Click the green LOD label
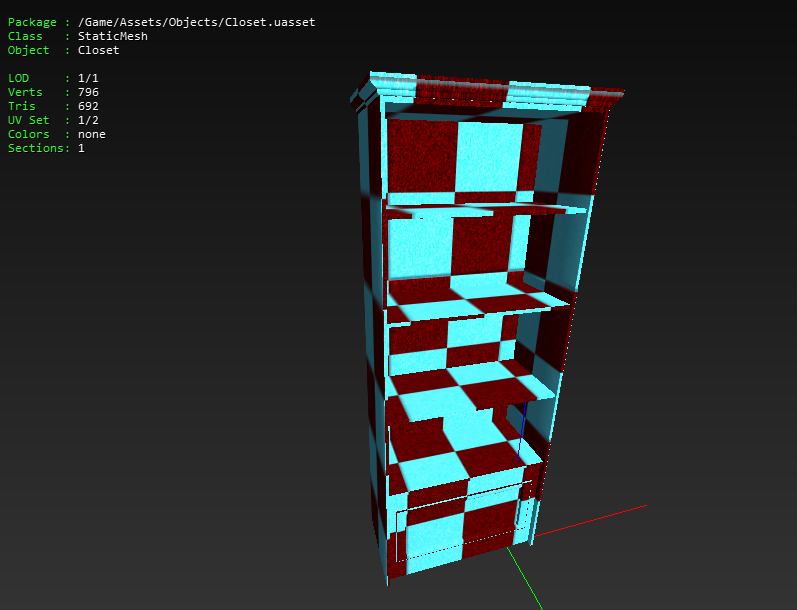The width and height of the screenshot is (797, 610). [18, 78]
